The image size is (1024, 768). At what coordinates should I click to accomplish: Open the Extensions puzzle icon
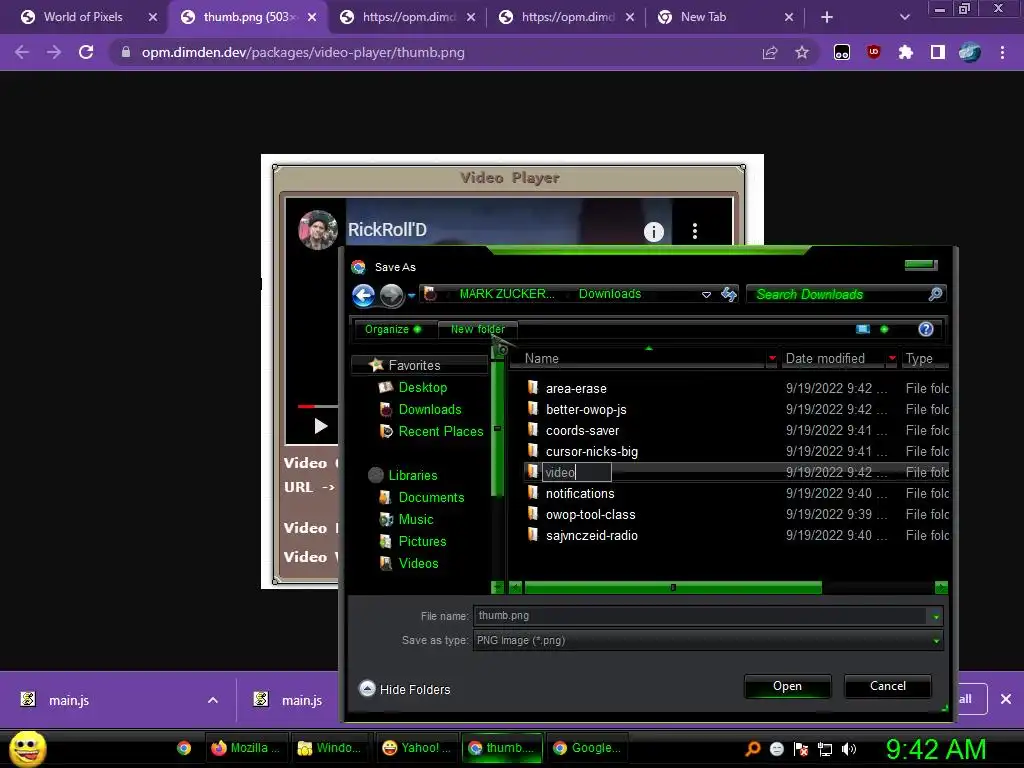coord(905,52)
